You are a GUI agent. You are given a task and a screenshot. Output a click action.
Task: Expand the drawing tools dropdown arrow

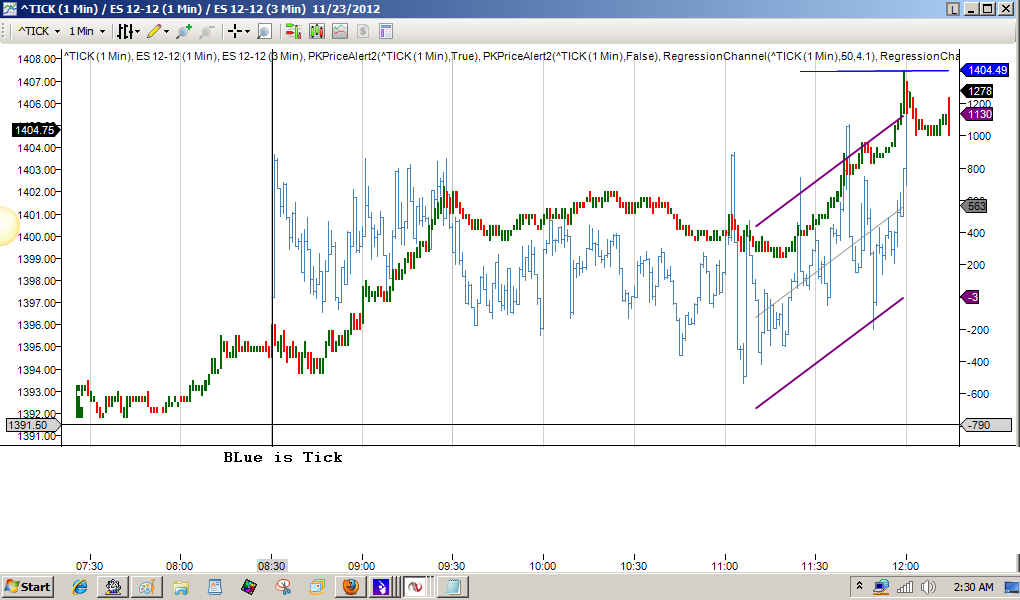click(167, 31)
